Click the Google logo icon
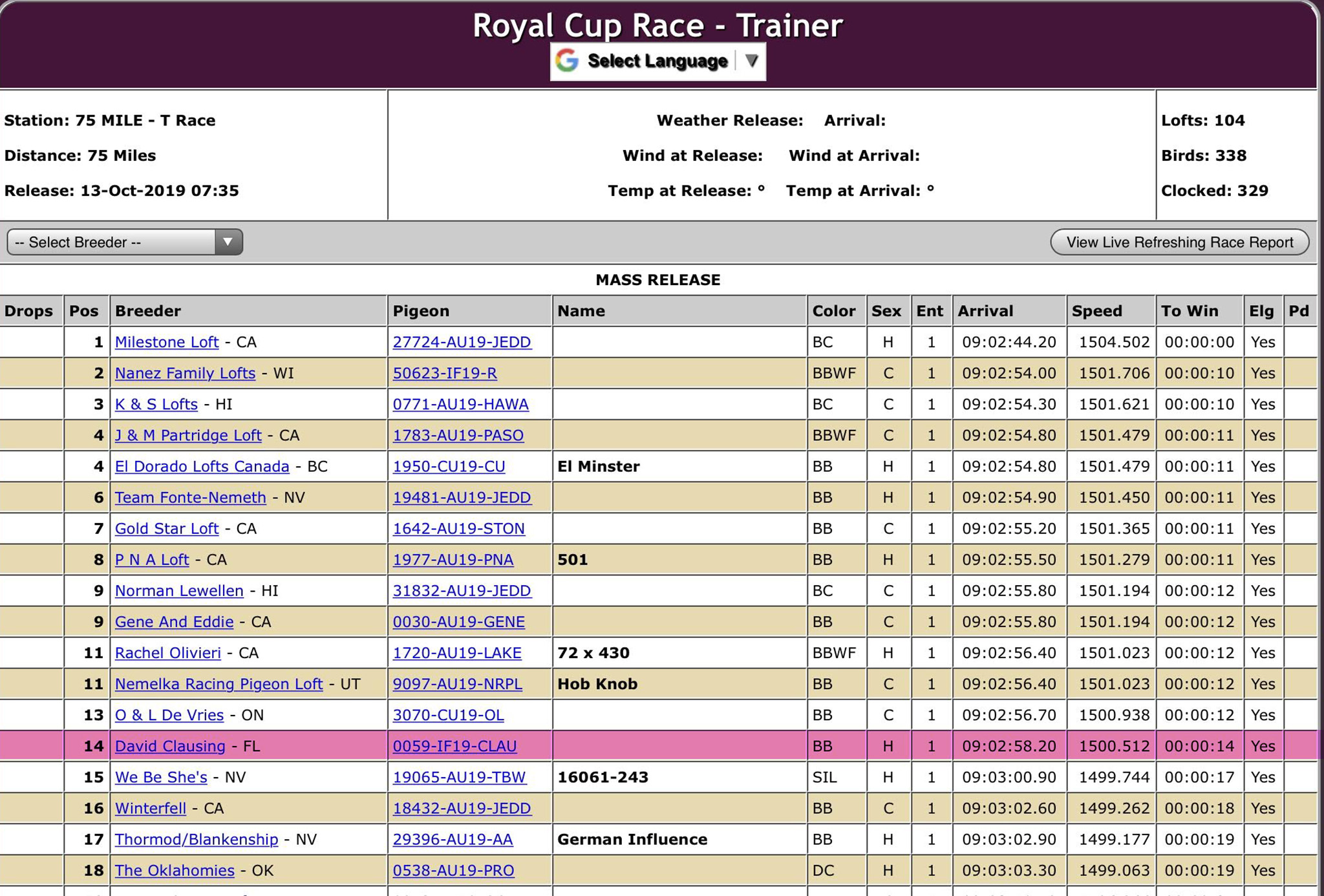The image size is (1324, 896). point(567,61)
